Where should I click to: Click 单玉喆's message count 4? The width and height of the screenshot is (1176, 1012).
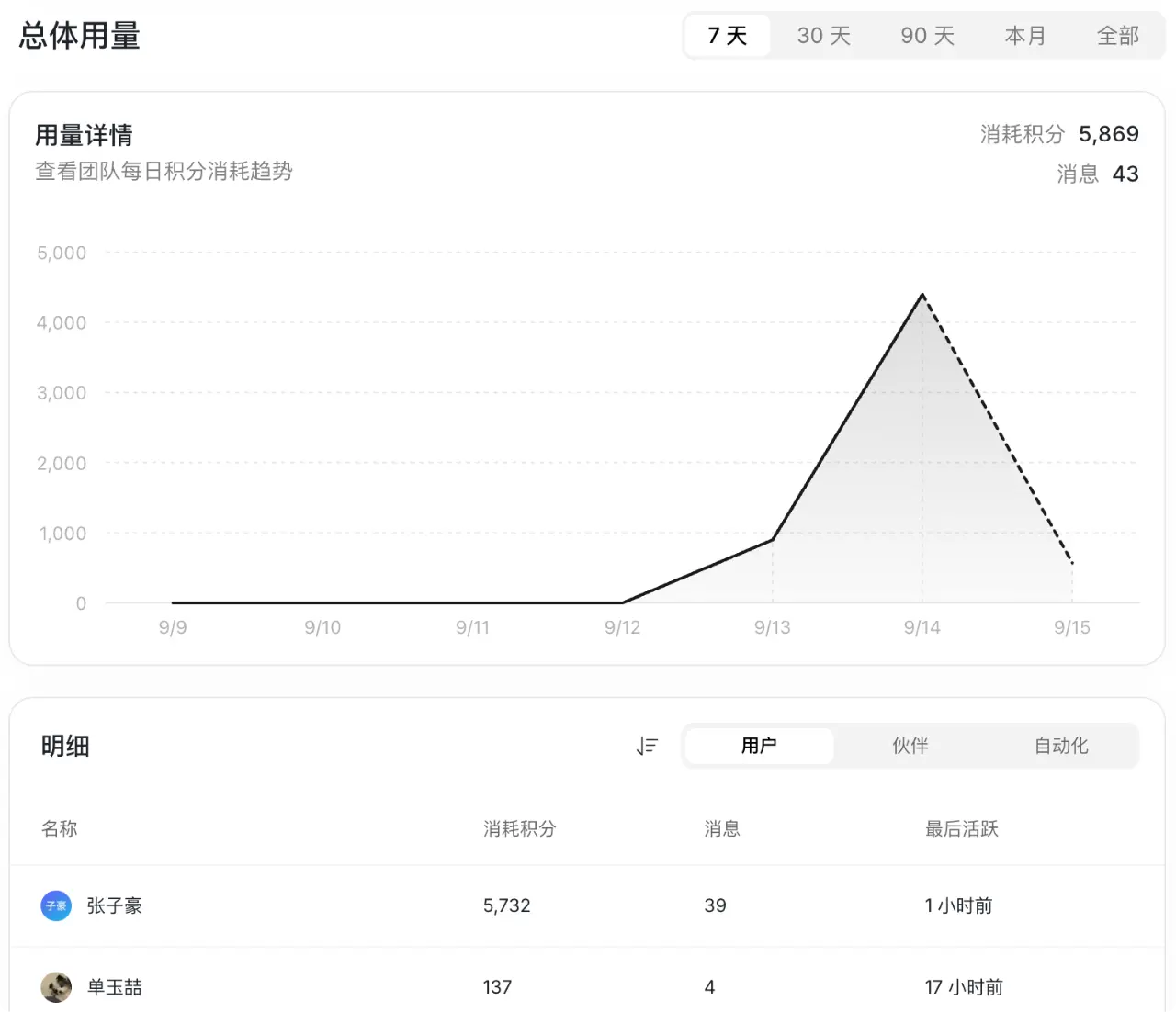(x=709, y=987)
